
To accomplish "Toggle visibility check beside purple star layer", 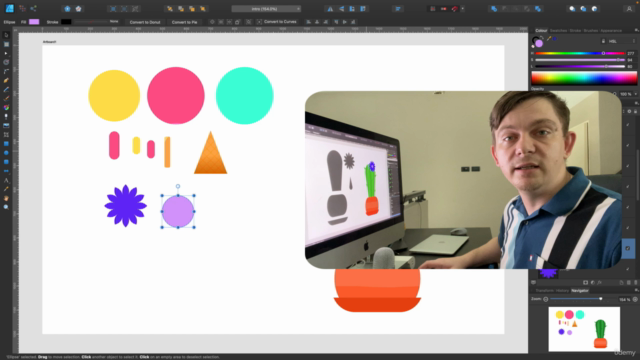I will point(628,269).
